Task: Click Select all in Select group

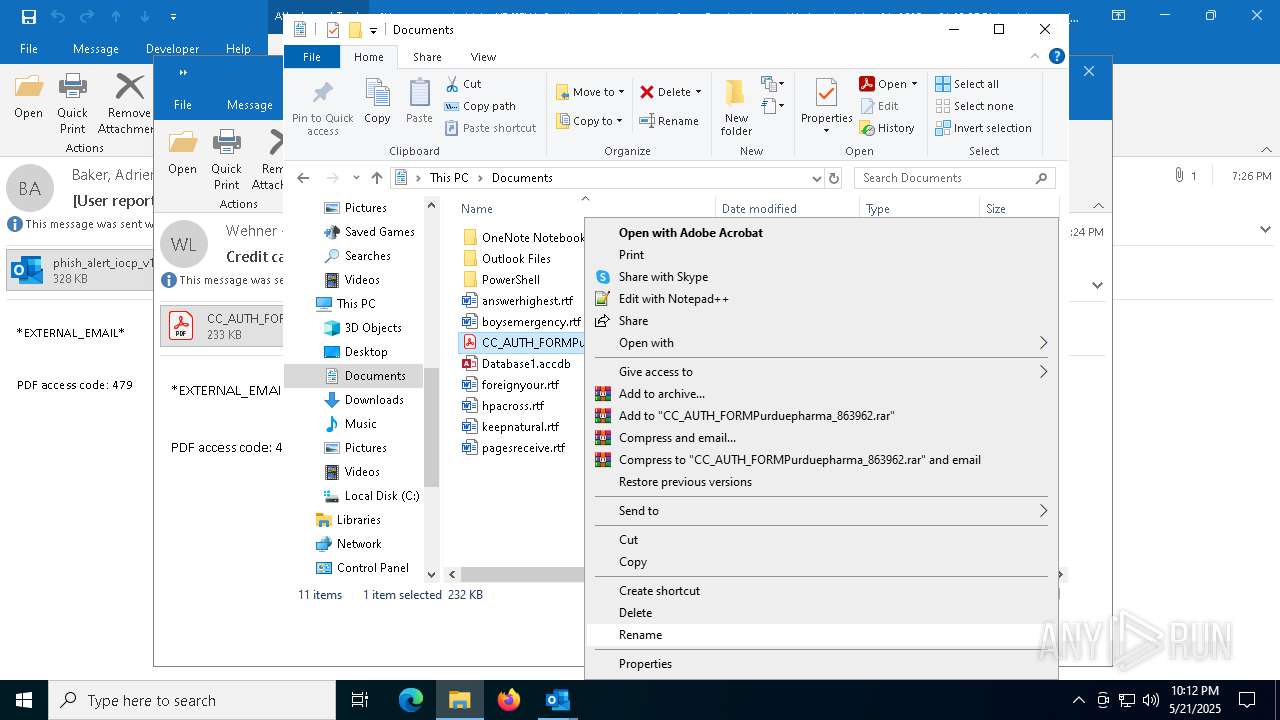Action: coord(966,84)
